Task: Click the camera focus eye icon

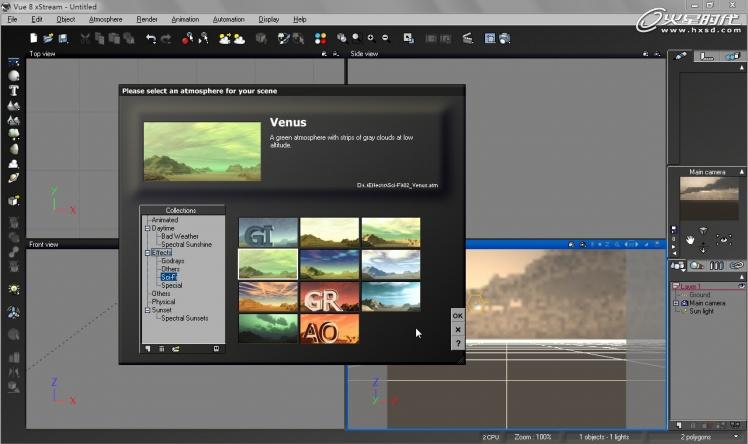Action: tap(724, 239)
